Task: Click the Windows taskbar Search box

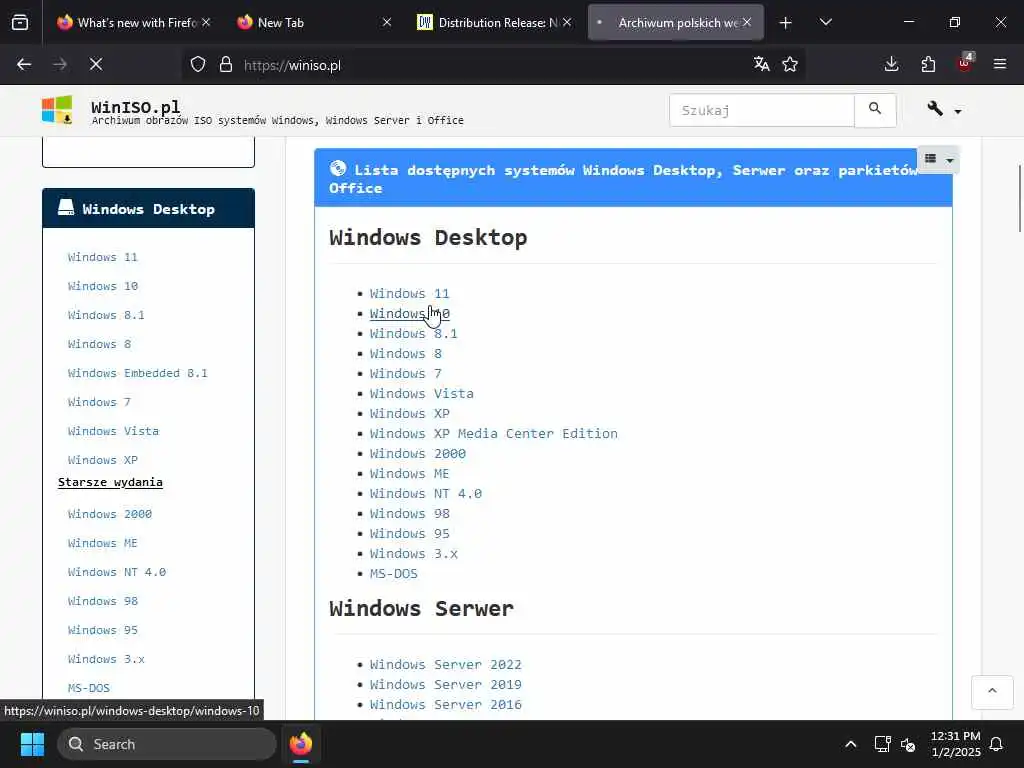Action: tap(167, 744)
